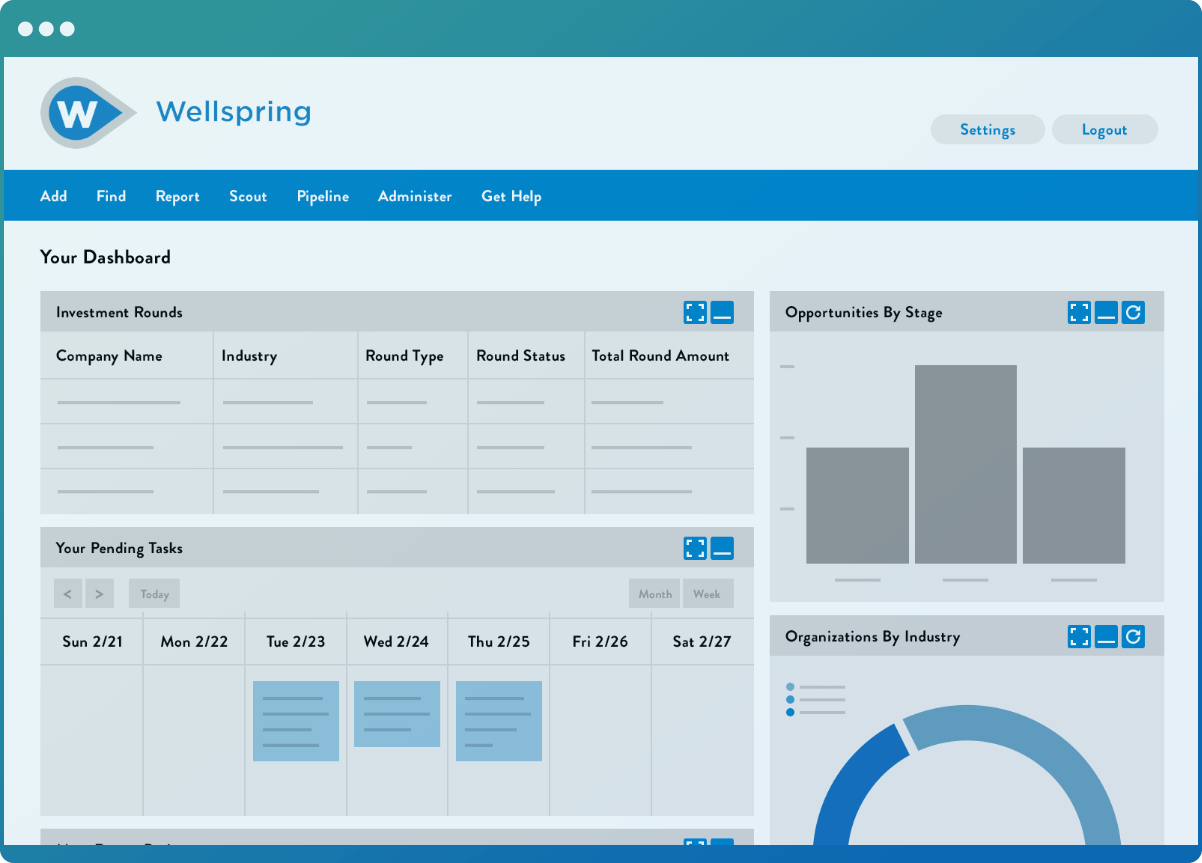This screenshot has width=1202, height=863.
Task: Sort by Company Name column header
Action: (x=109, y=356)
